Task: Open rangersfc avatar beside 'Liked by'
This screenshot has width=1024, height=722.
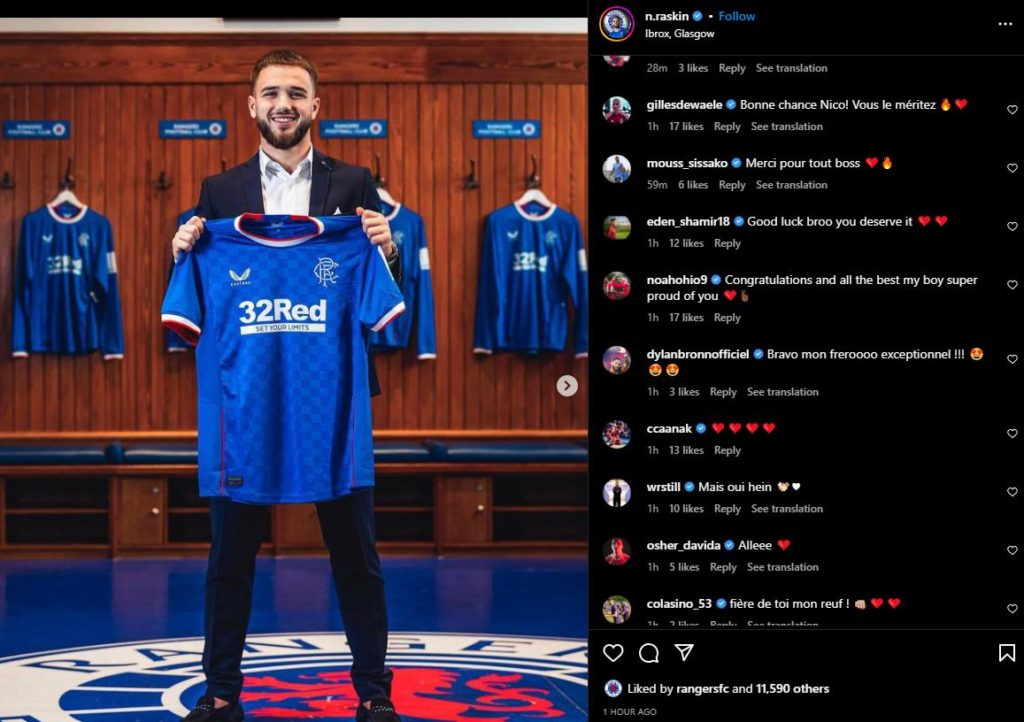Action: 613,688
